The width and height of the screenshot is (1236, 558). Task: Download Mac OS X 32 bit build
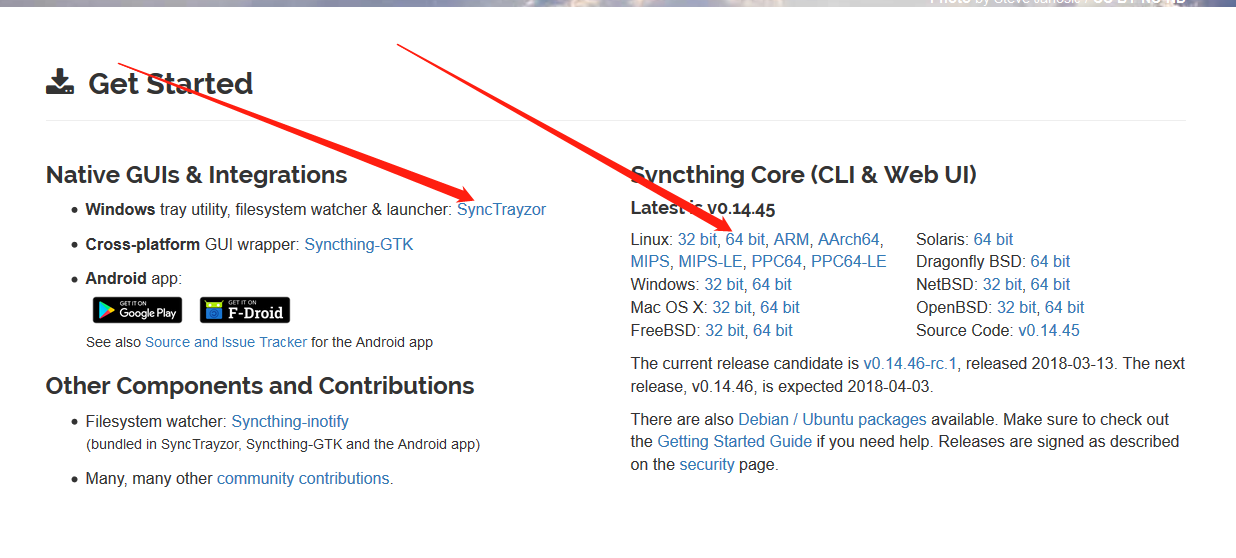[732, 308]
